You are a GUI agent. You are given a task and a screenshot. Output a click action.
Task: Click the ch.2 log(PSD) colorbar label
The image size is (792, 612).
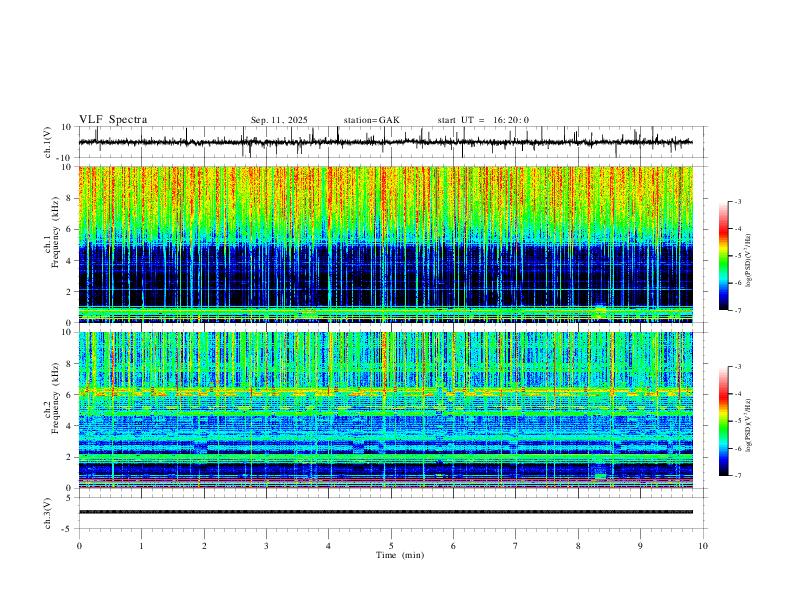tap(748, 425)
